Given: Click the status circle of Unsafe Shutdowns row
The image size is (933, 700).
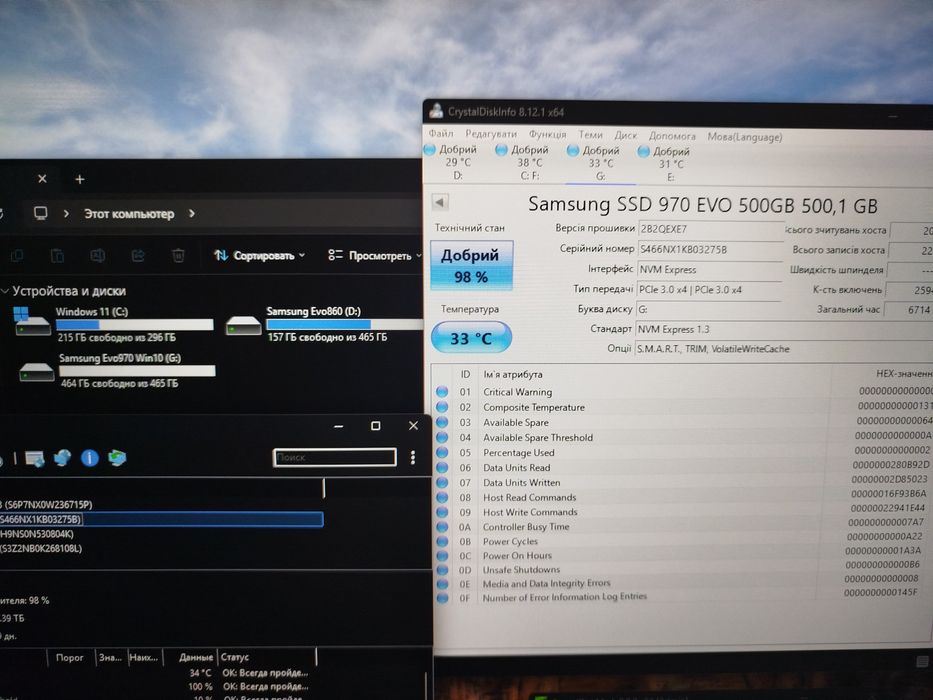Looking at the screenshot, I should click(442, 570).
